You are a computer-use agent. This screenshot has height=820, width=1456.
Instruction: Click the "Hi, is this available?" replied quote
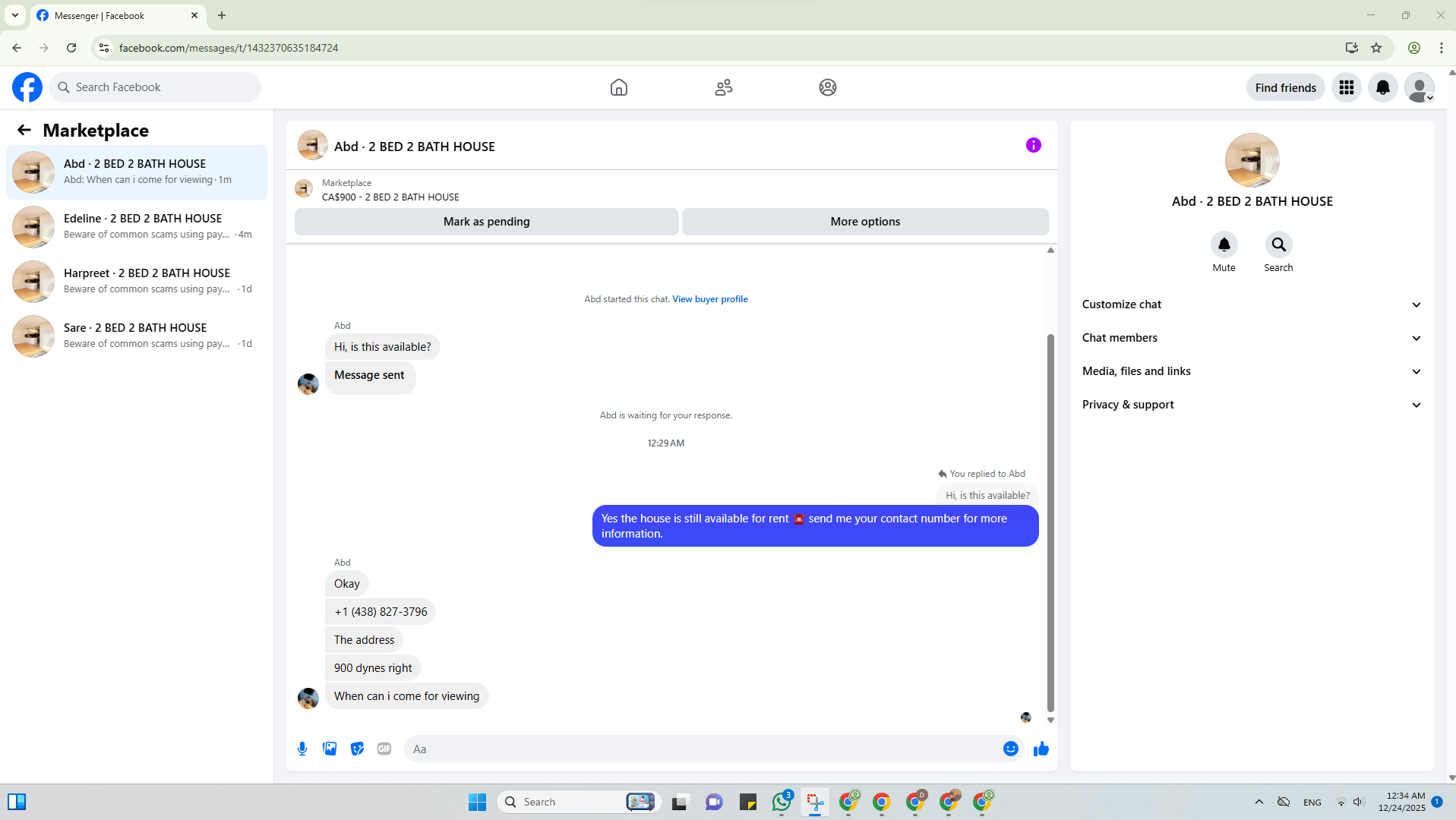pos(987,495)
